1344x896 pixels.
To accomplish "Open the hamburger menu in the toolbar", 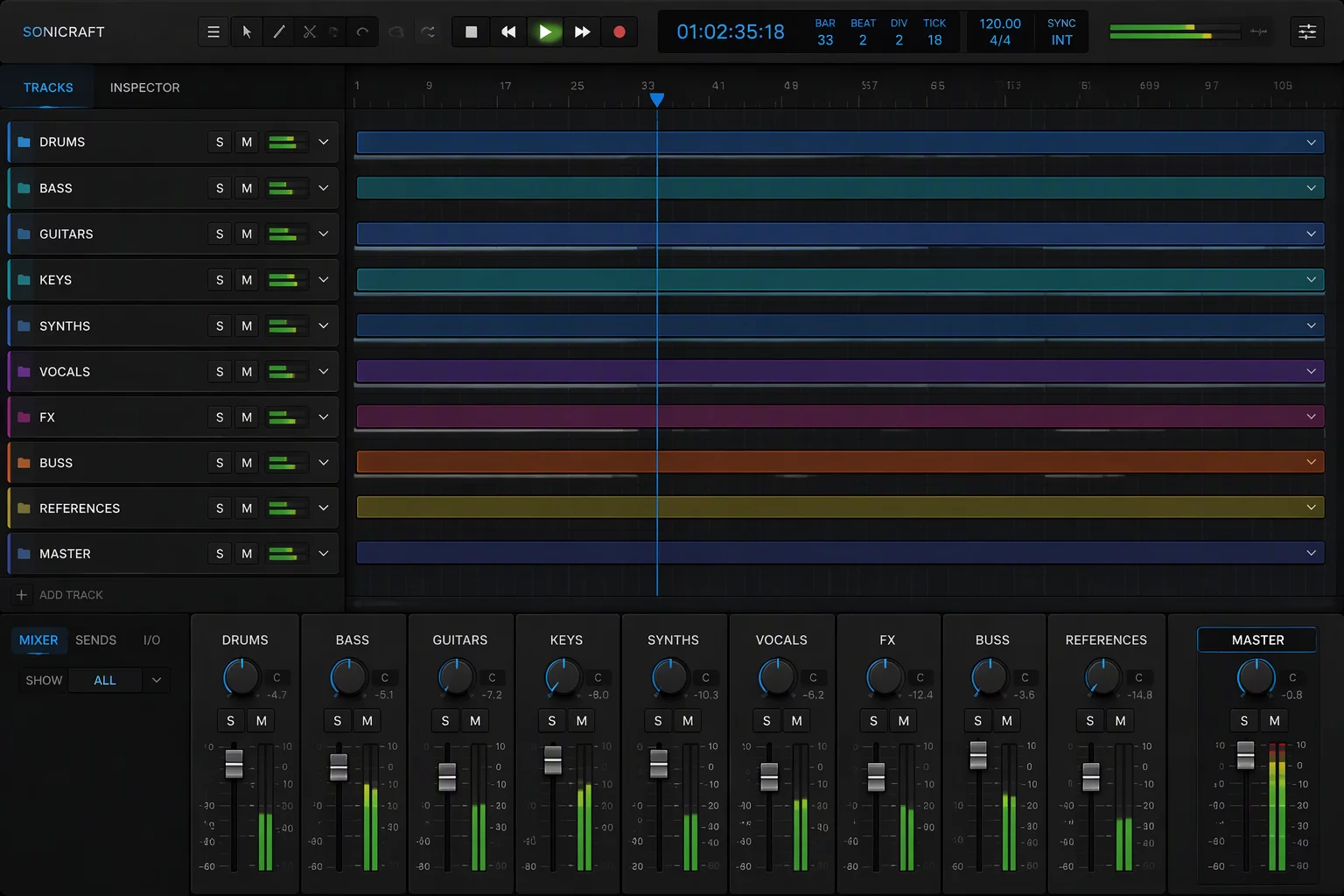I will (x=213, y=32).
